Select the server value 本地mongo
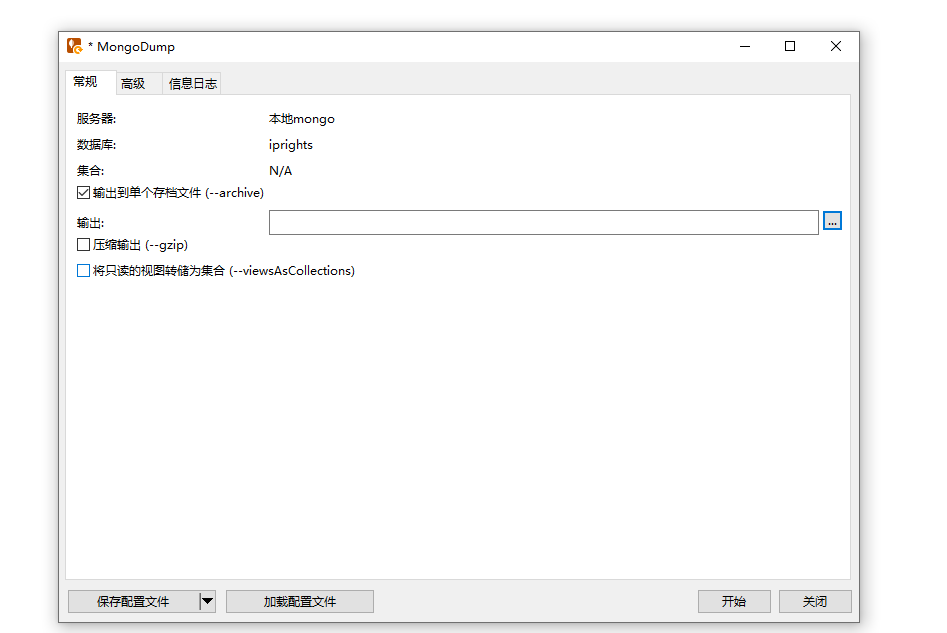The image size is (947, 633). click(x=301, y=119)
